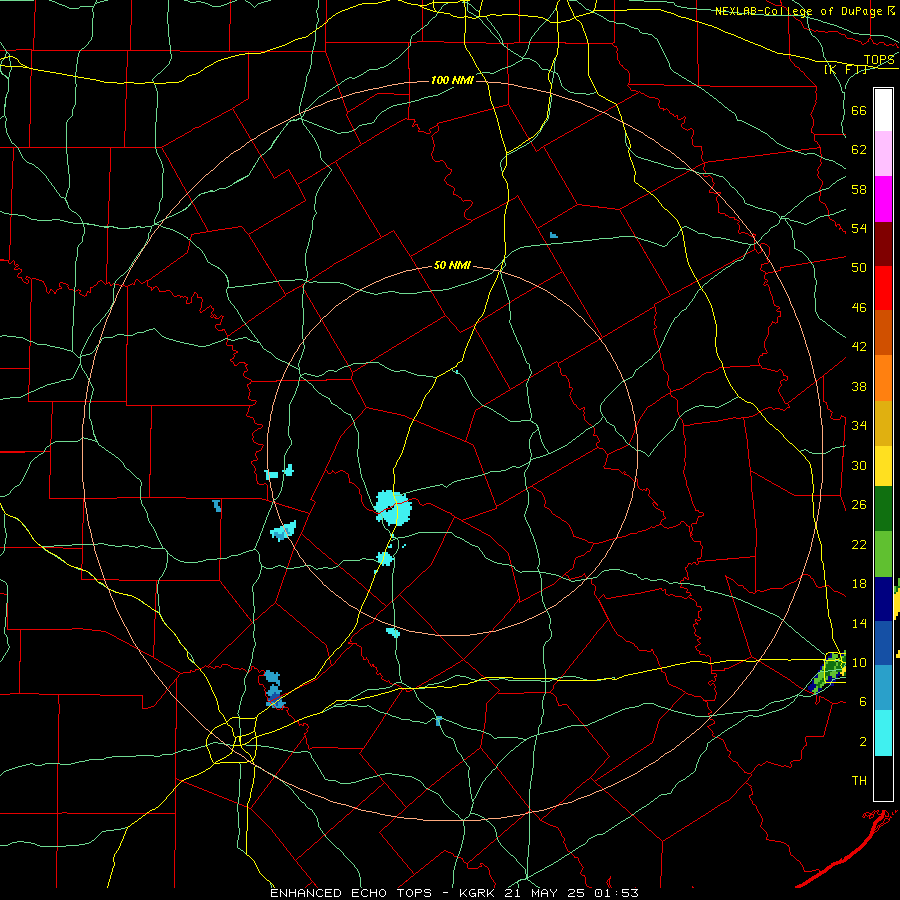Click the '100 NMI' range ring label
The width and height of the screenshot is (900, 900).
(452, 80)
